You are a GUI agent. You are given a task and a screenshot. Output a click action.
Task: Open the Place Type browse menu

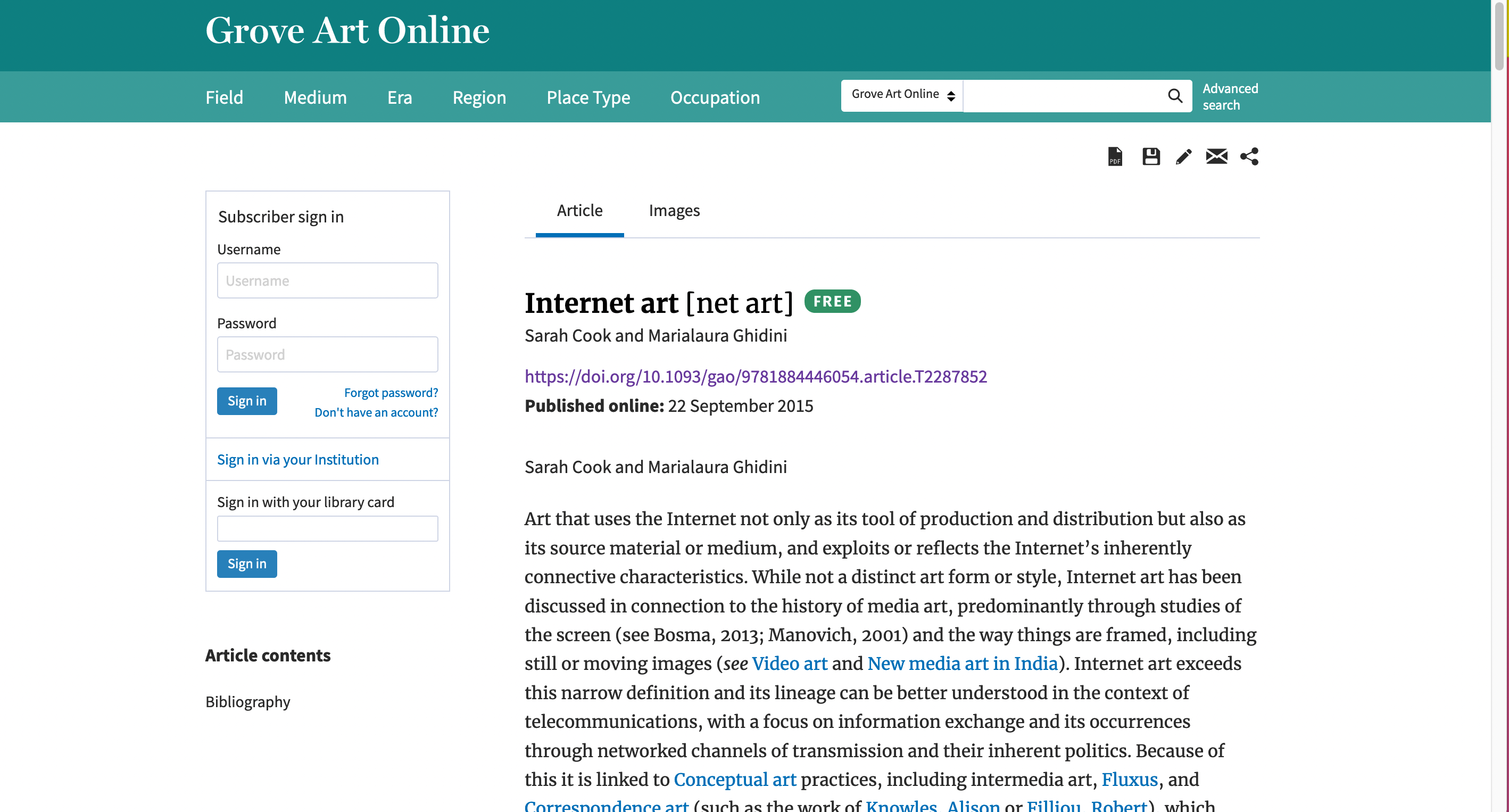coord(588,97)
